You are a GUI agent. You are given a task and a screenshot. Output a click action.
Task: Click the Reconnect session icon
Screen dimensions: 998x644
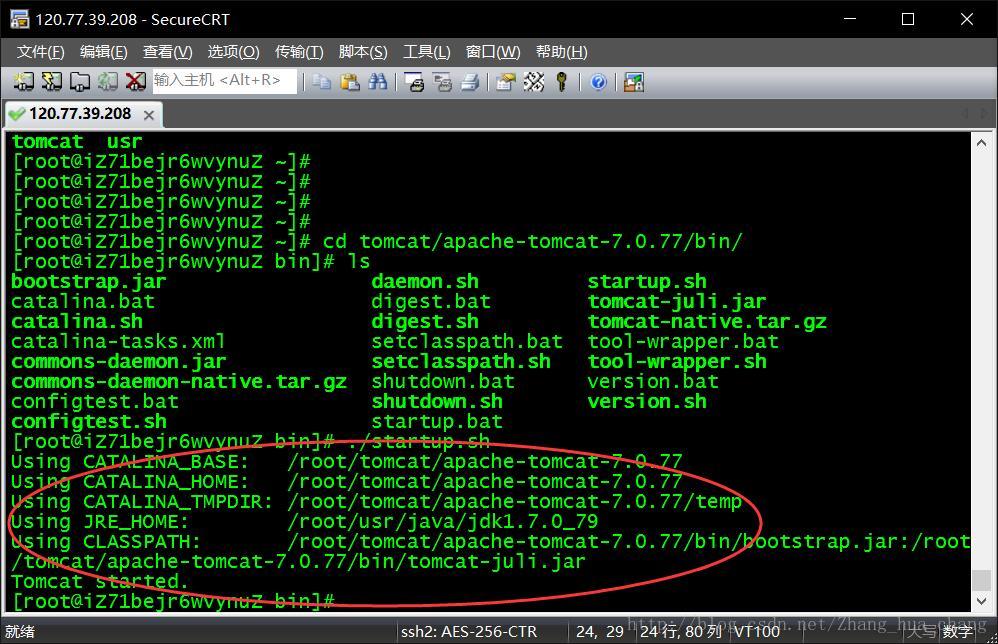[107, 81]
